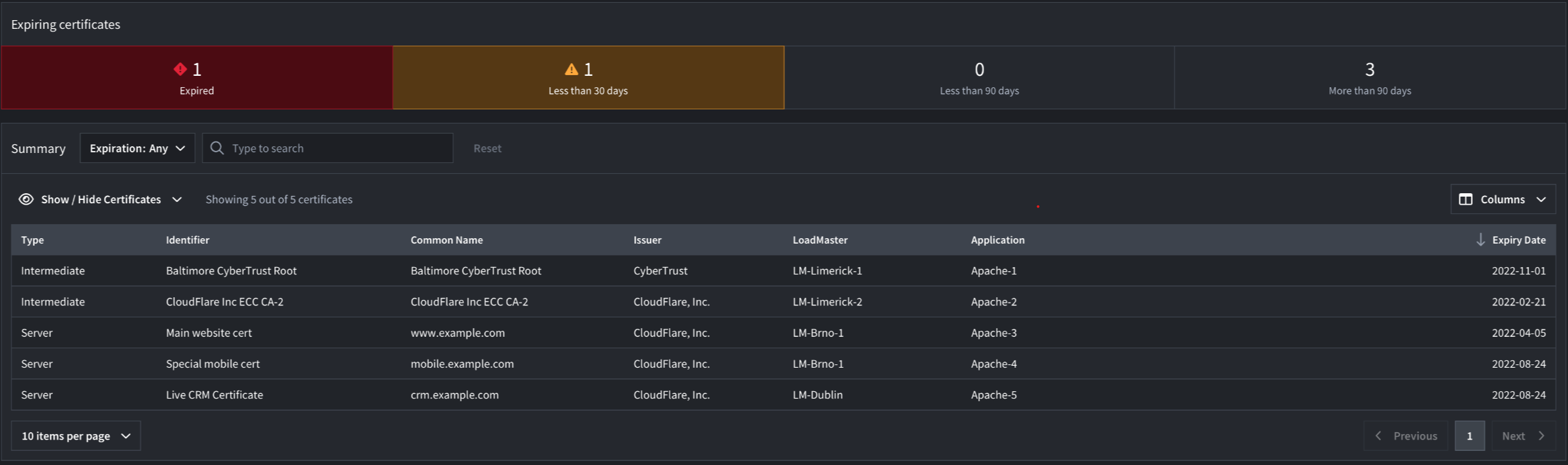Select the Less than 90 days tile
The height and width of the screenshot is (465, 1568).
tap(979, 78)
